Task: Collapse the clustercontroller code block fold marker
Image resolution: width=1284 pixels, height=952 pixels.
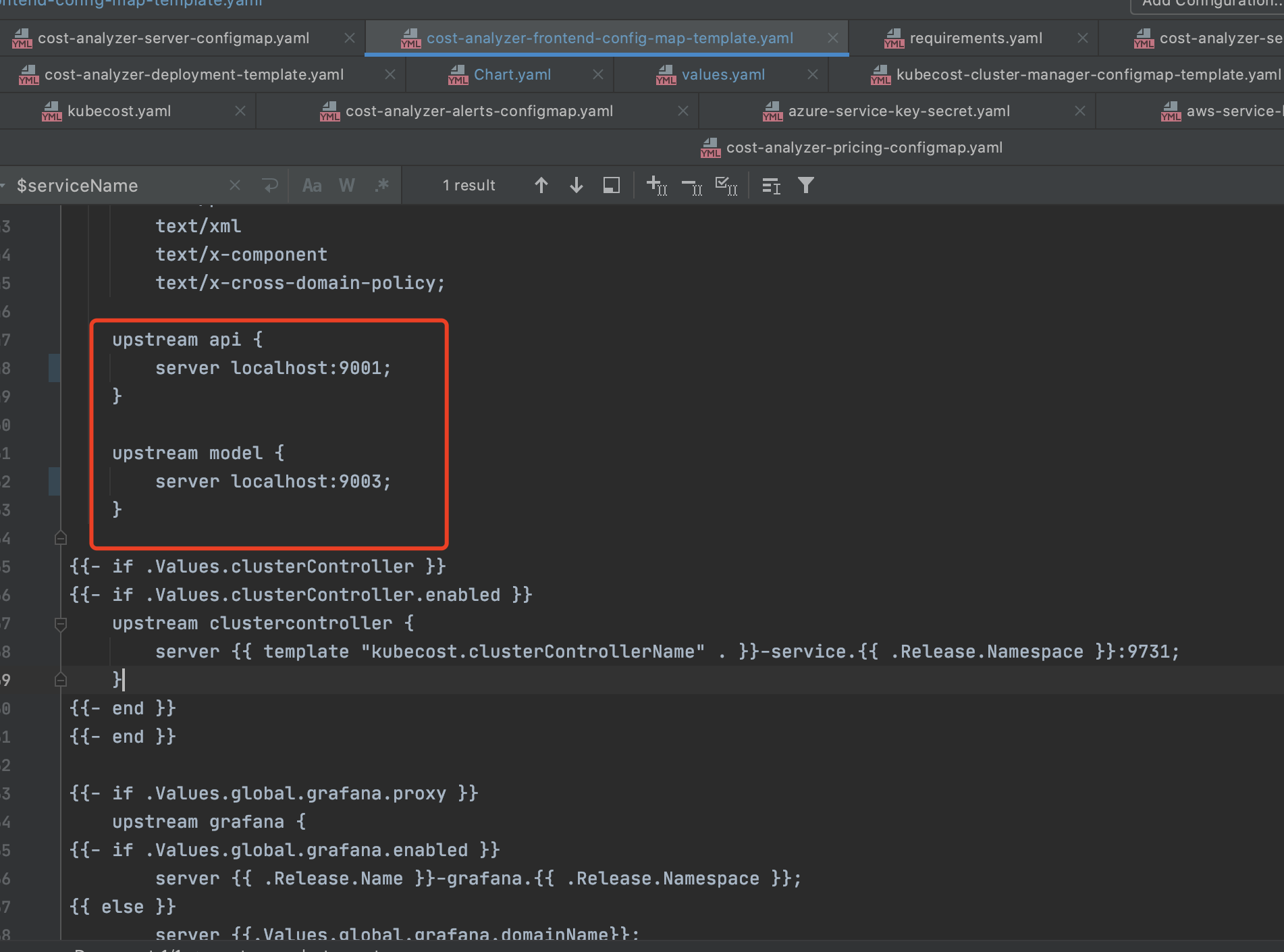Action: (x=61, y=623)
